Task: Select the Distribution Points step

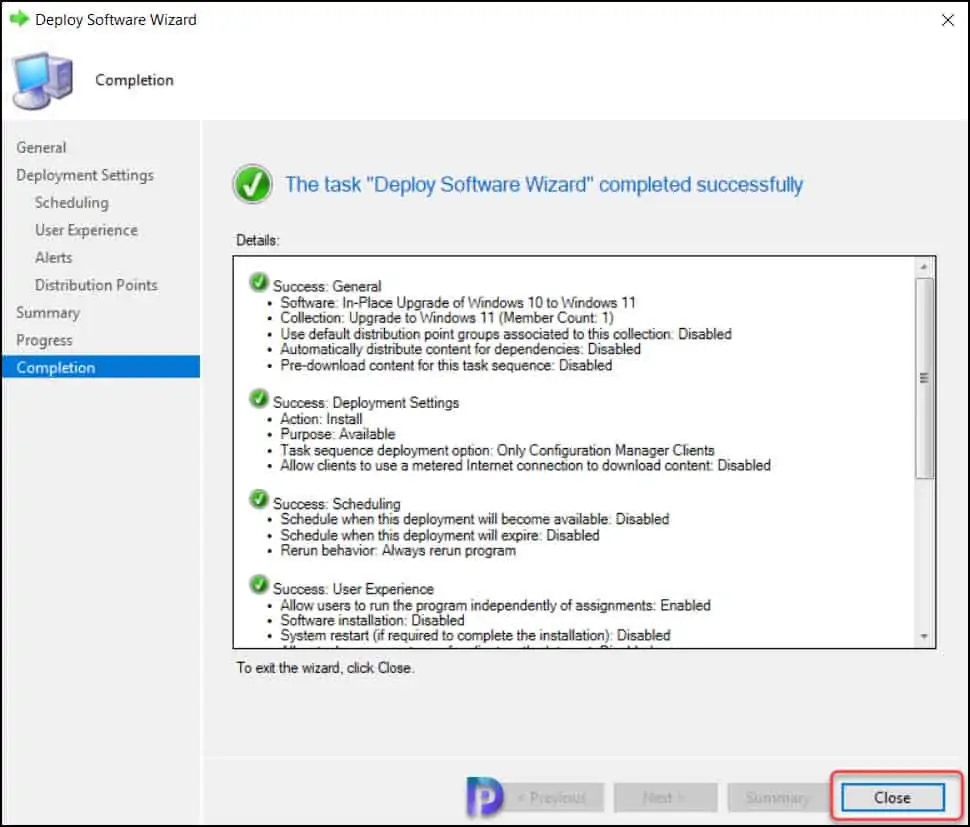Action: point(97,285)
